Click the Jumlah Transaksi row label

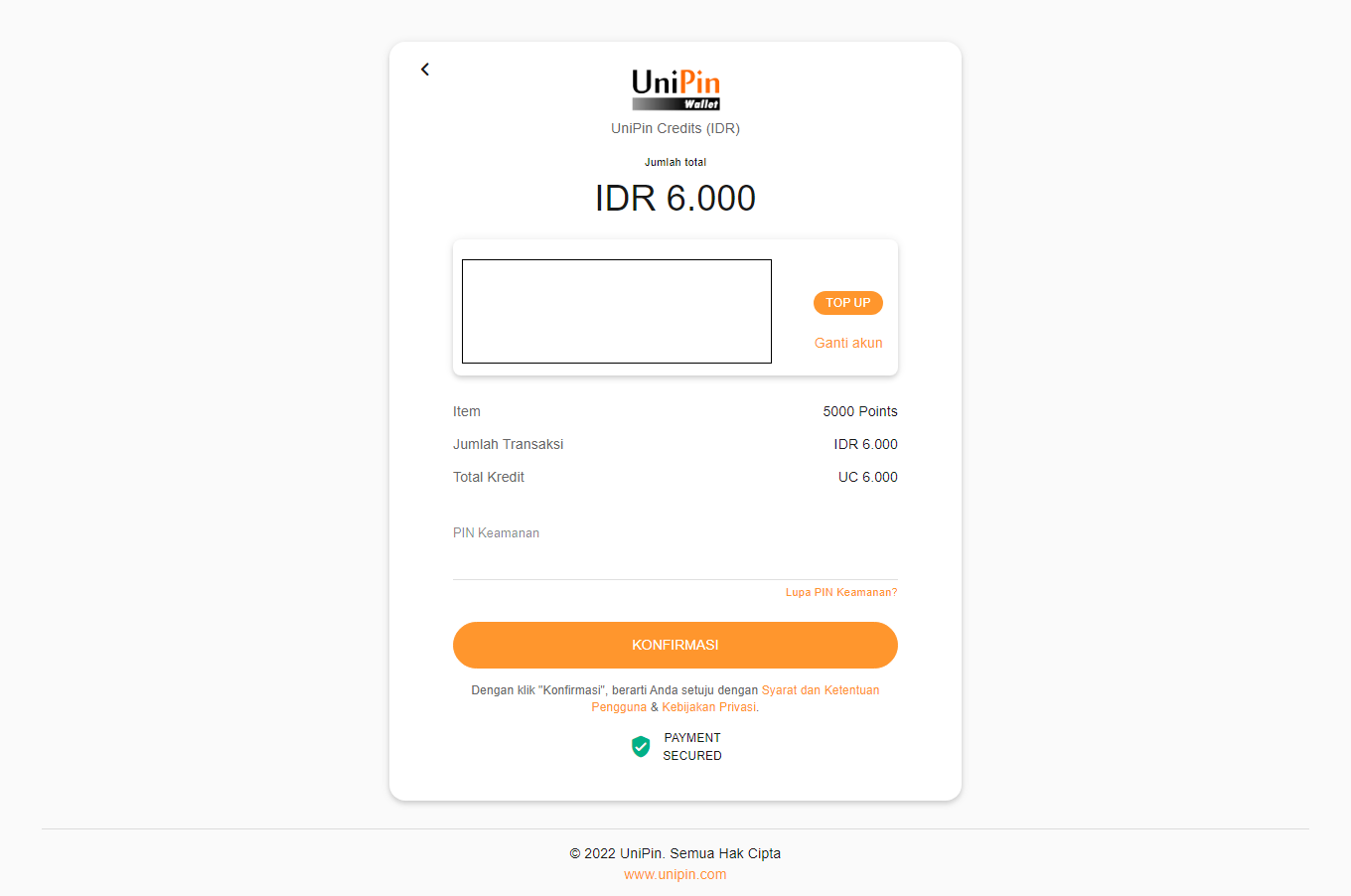(x=509, y=444)
